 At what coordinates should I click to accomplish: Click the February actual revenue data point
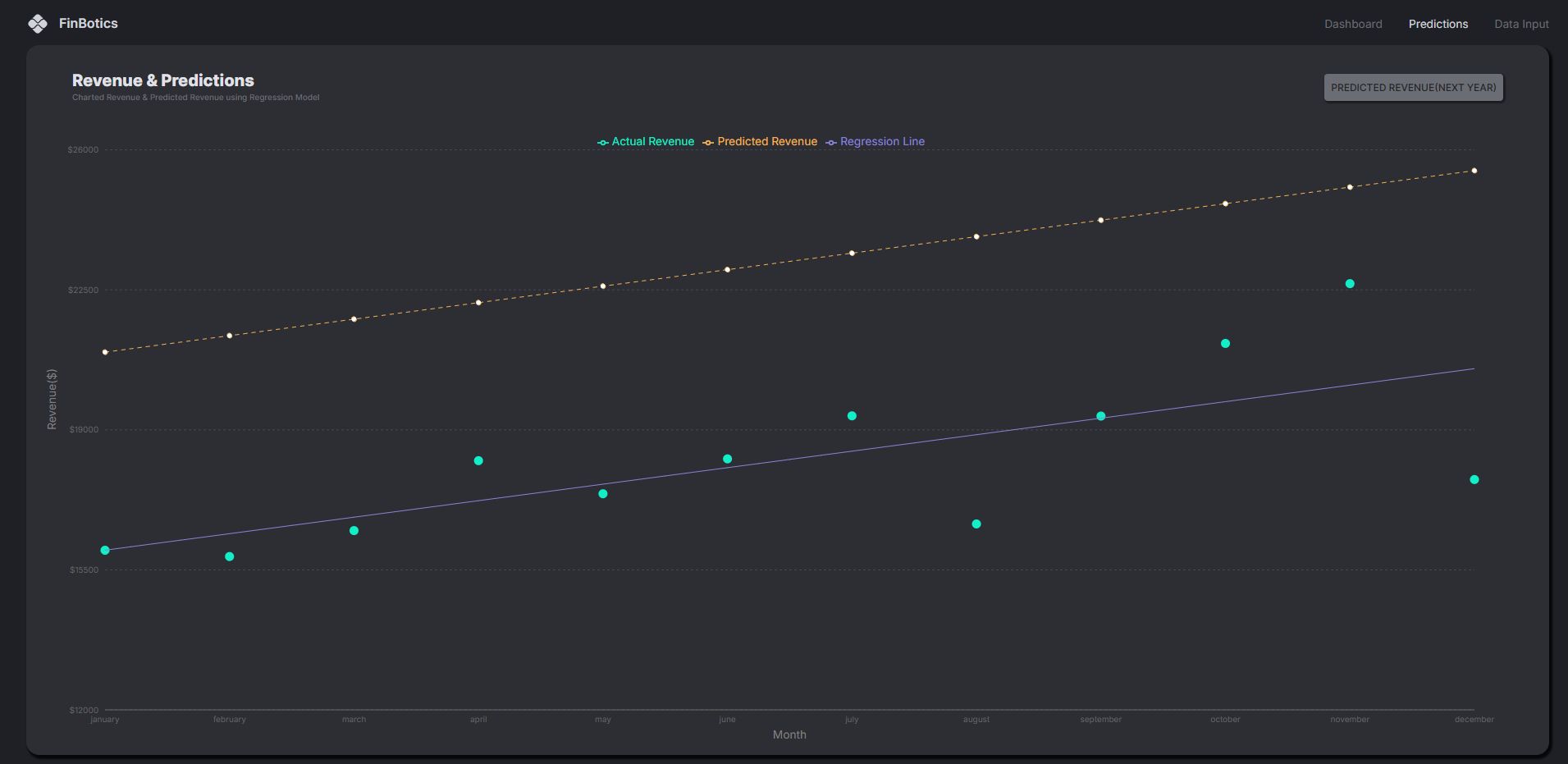[x=230, y=557]
